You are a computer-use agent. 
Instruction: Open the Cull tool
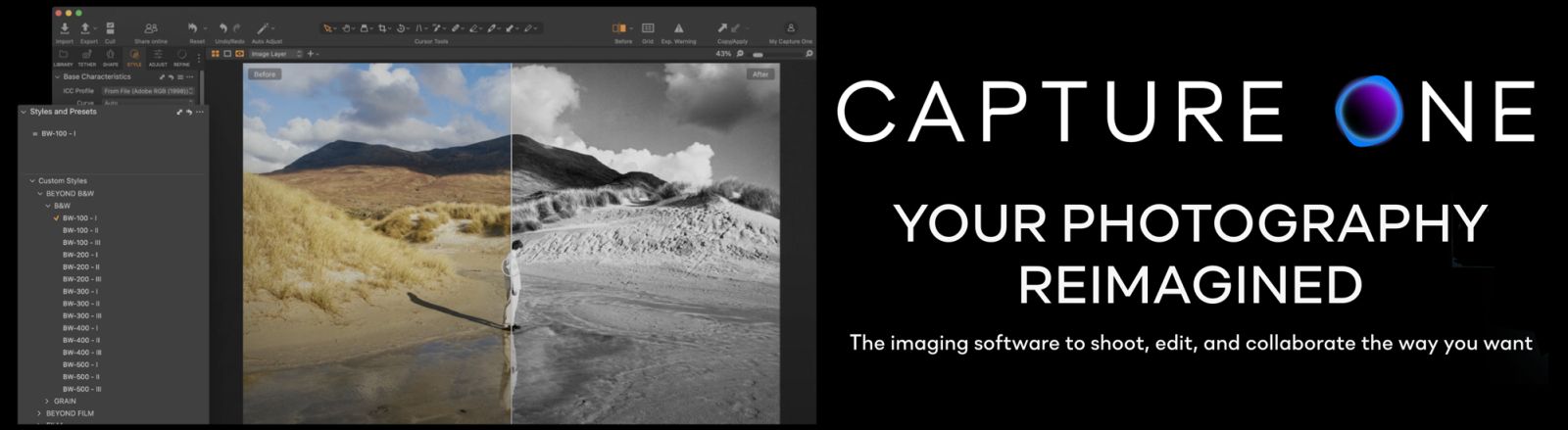click(110, 28)
